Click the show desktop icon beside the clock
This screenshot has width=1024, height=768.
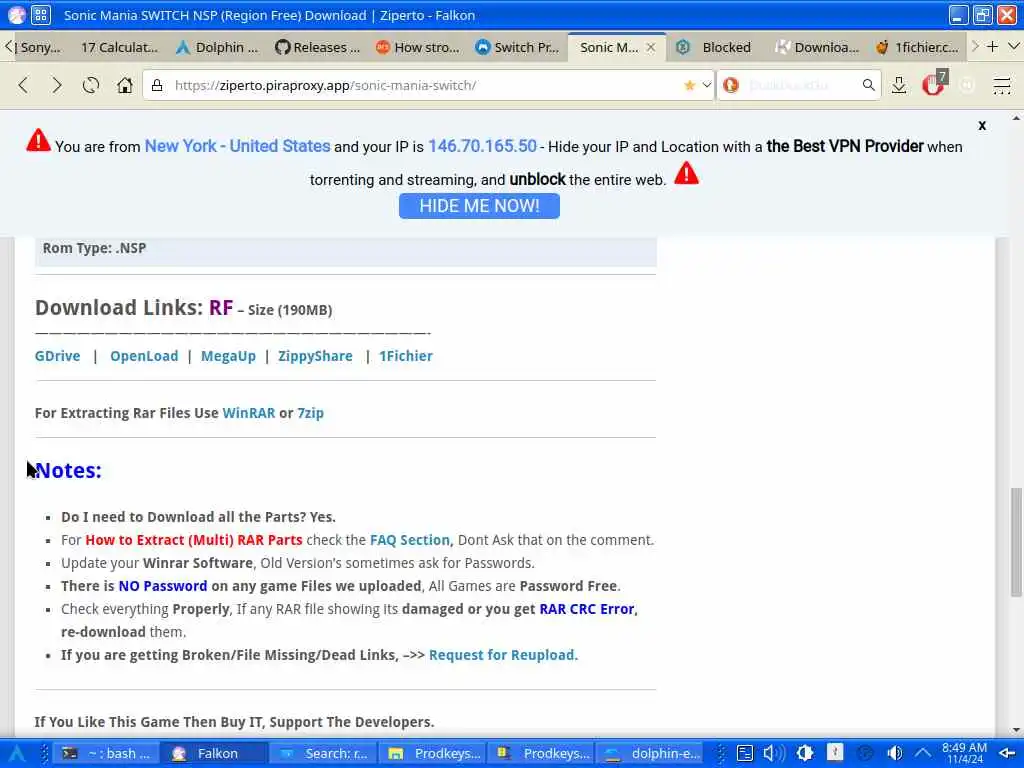(x=1007, y=754)
